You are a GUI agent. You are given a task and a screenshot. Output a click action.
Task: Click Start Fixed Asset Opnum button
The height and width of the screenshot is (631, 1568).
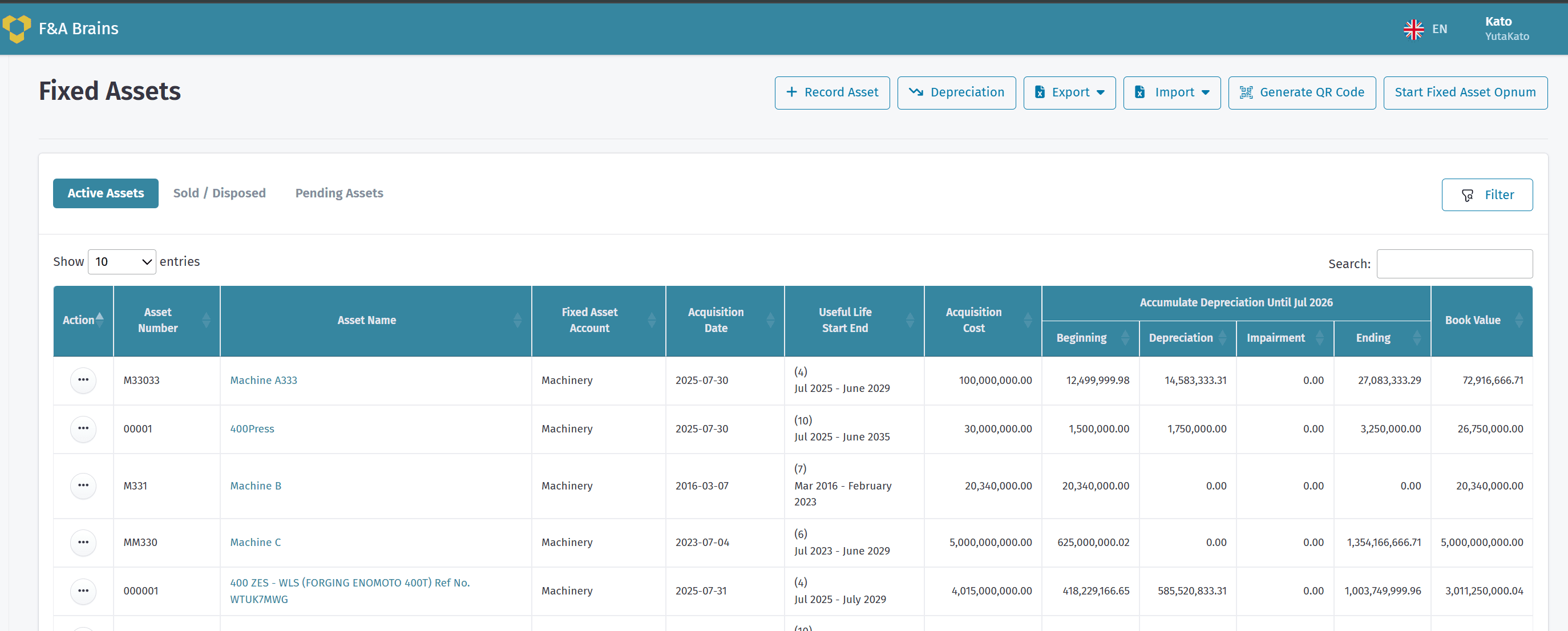coord(1465,92)
